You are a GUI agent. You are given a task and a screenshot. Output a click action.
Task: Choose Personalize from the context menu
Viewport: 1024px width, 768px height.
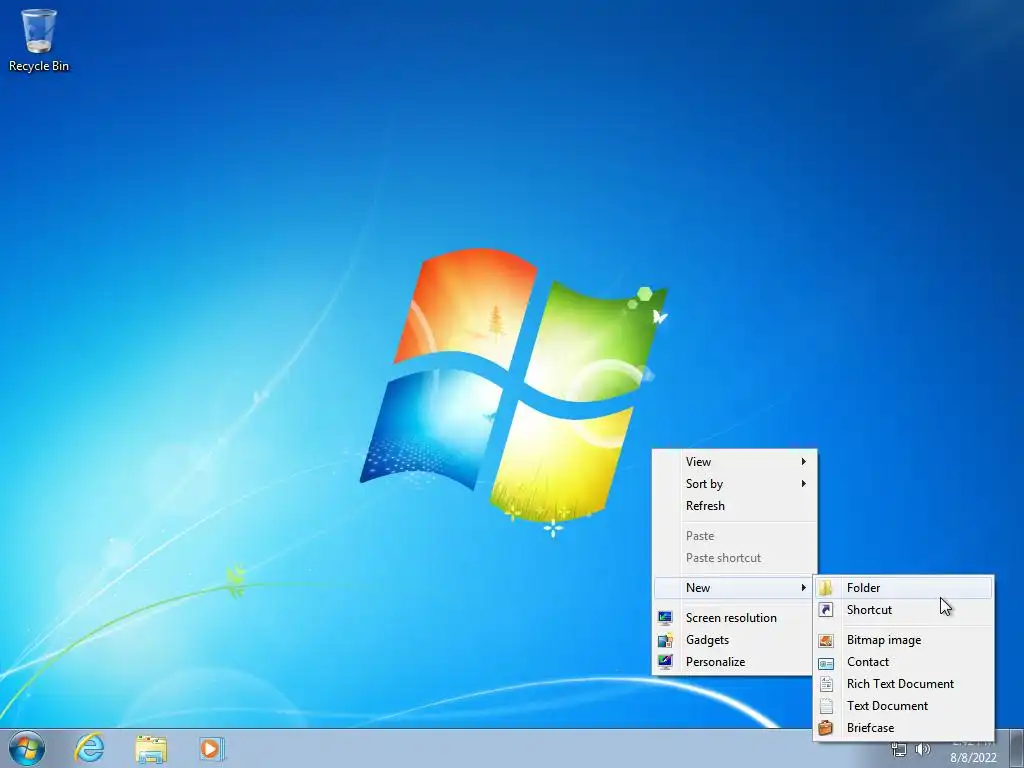tap(735, 662)
